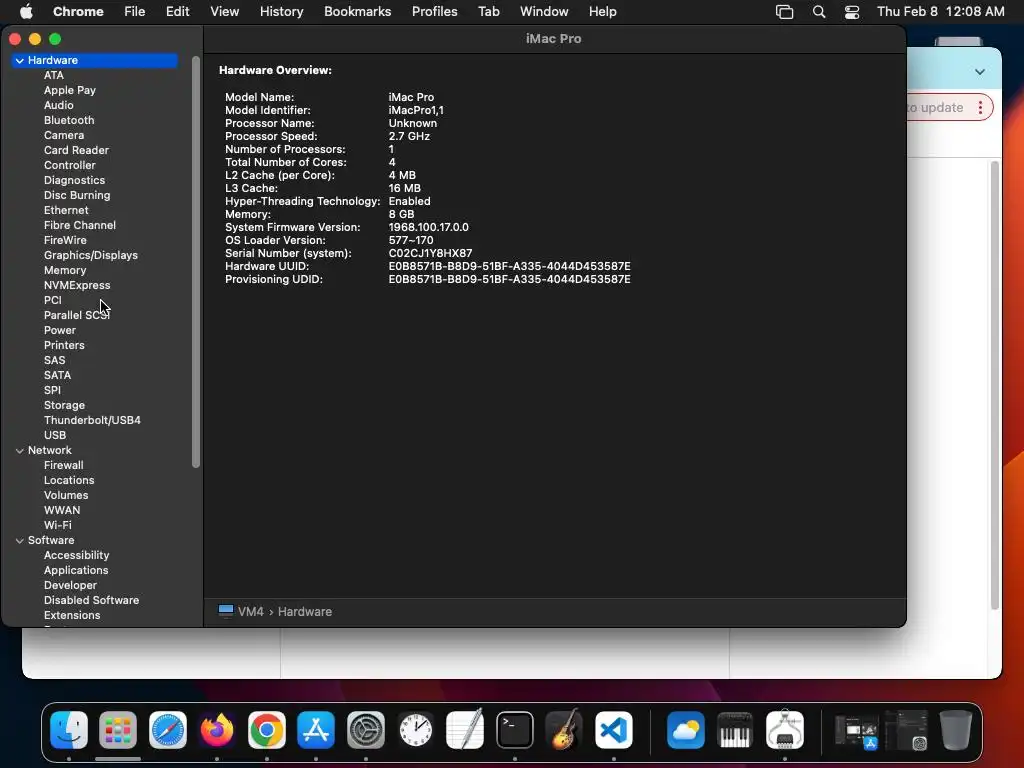Click the Stage Manager menu bar icon
Viewport: 1024px width, 768px height.
pyautogui.click(x=784, y=12)
